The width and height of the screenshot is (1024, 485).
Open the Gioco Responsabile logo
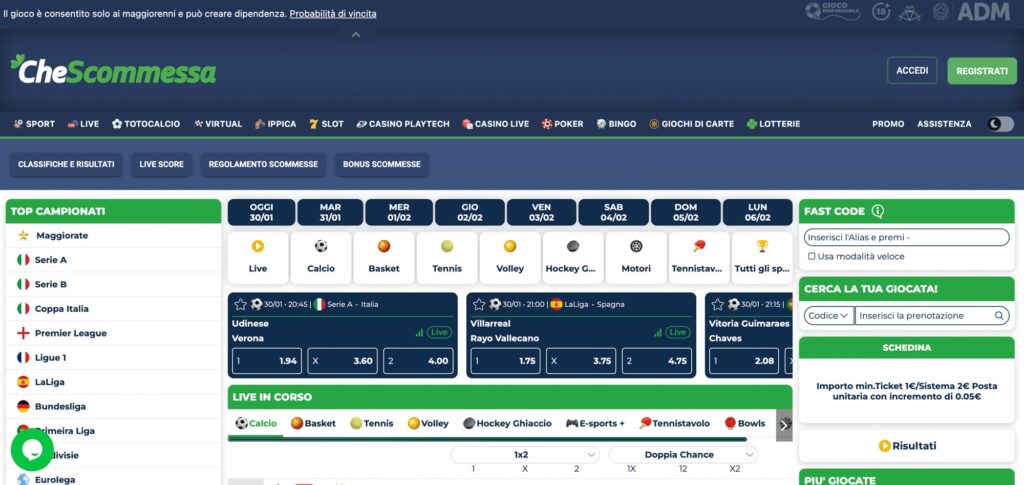coord(833,11)
